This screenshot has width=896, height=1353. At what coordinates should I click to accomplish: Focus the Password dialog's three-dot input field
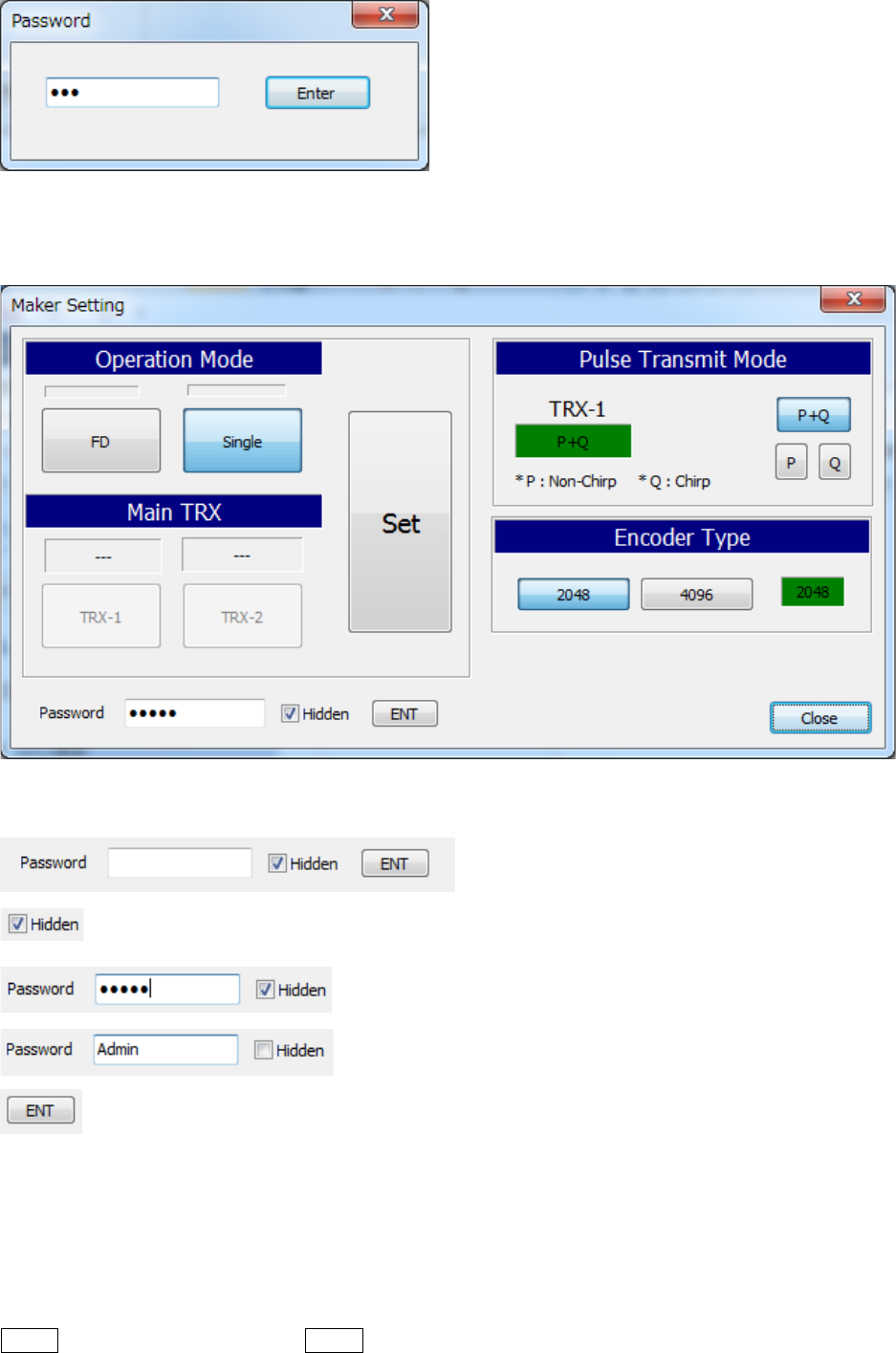pos(132,93)
